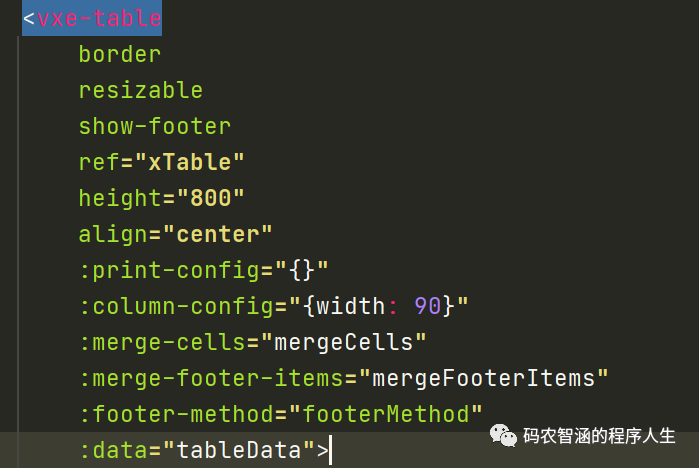Click the xTable ref value
699x468 pixels.
(189, 162)
